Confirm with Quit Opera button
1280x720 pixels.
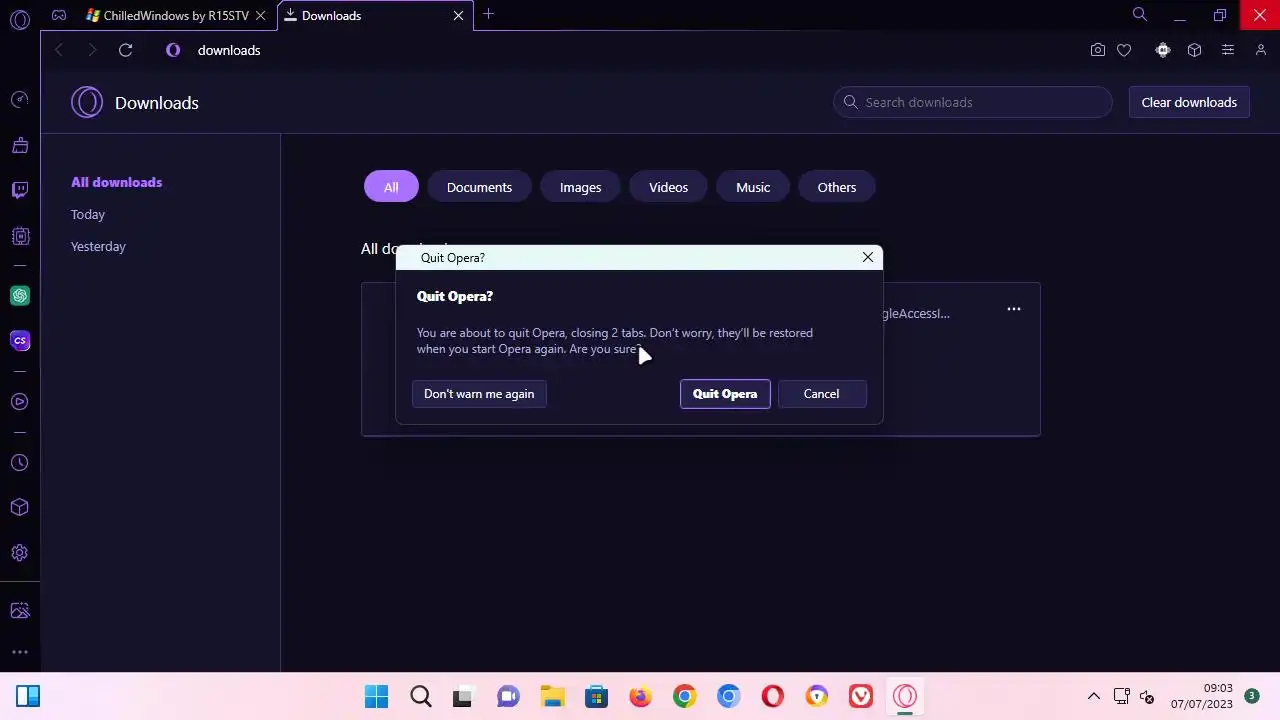pos(725,394)
